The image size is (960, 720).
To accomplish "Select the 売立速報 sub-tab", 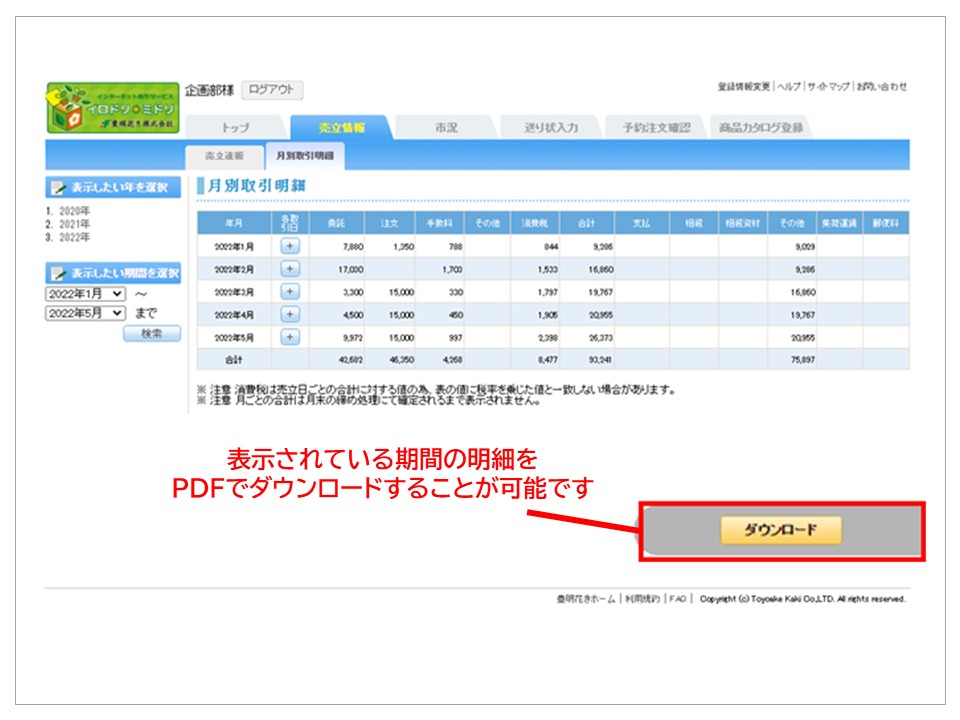I will [223, 156].
